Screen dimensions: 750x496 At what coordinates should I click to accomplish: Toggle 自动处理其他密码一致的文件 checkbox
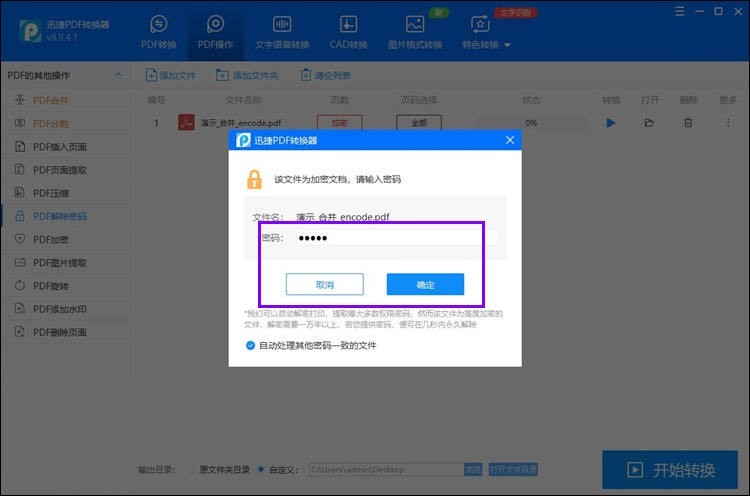(250, 345)
